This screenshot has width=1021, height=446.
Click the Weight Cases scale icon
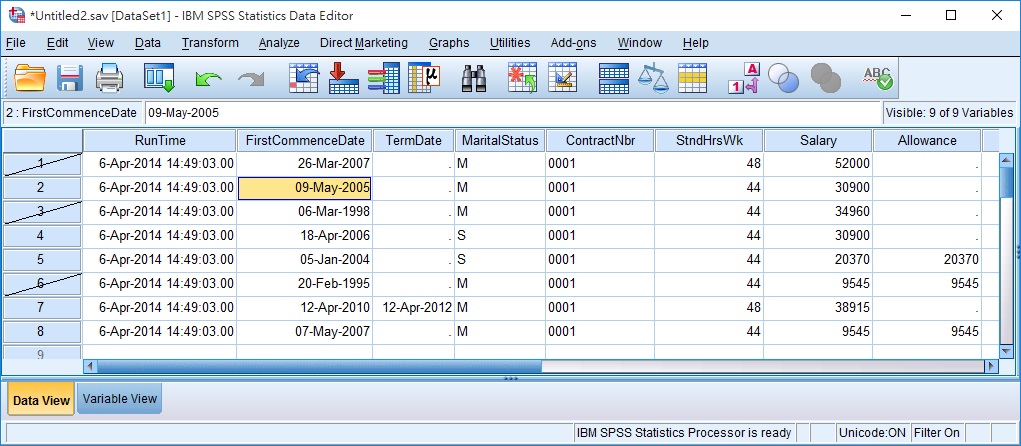(x=653, y=77)
